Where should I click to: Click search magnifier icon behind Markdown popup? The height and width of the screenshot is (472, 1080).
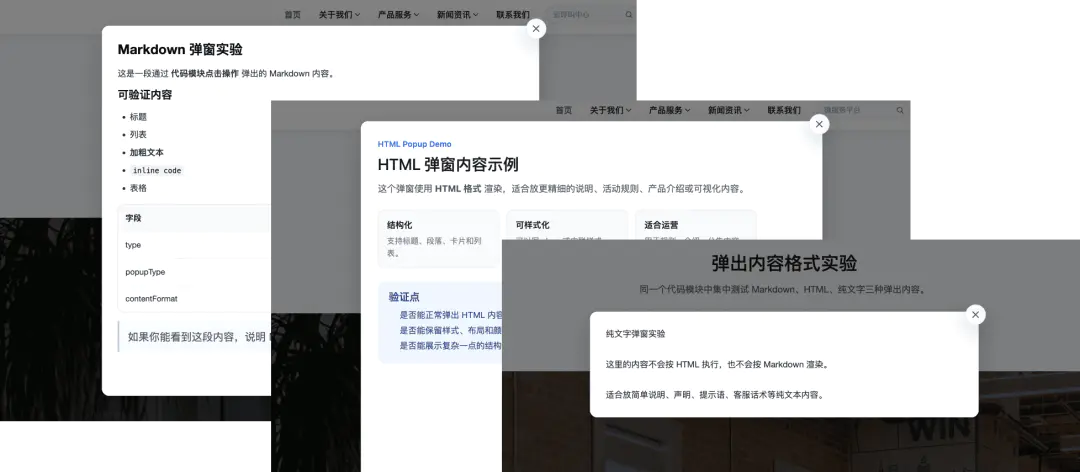[x=629, y=14]
